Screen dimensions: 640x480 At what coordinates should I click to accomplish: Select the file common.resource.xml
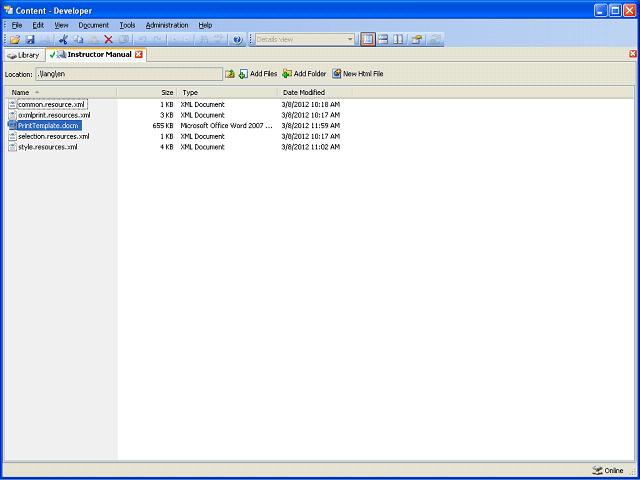pos(51,104)
